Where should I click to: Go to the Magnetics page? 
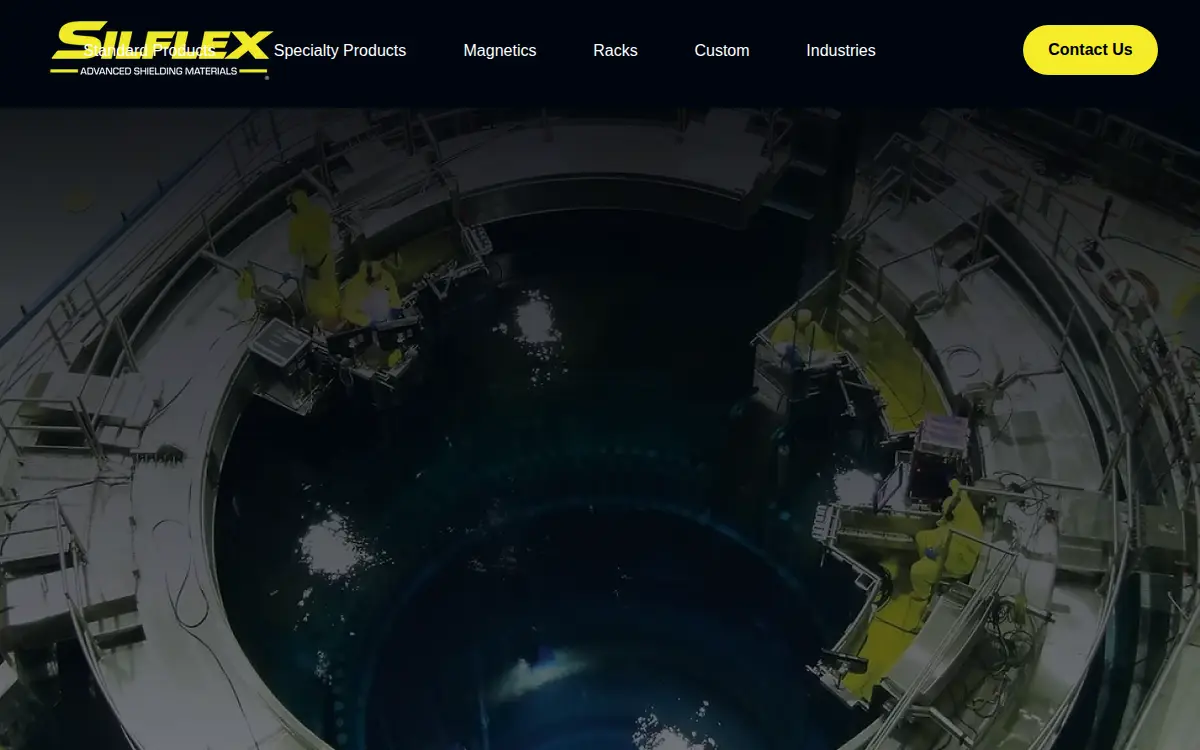[500, 50]
